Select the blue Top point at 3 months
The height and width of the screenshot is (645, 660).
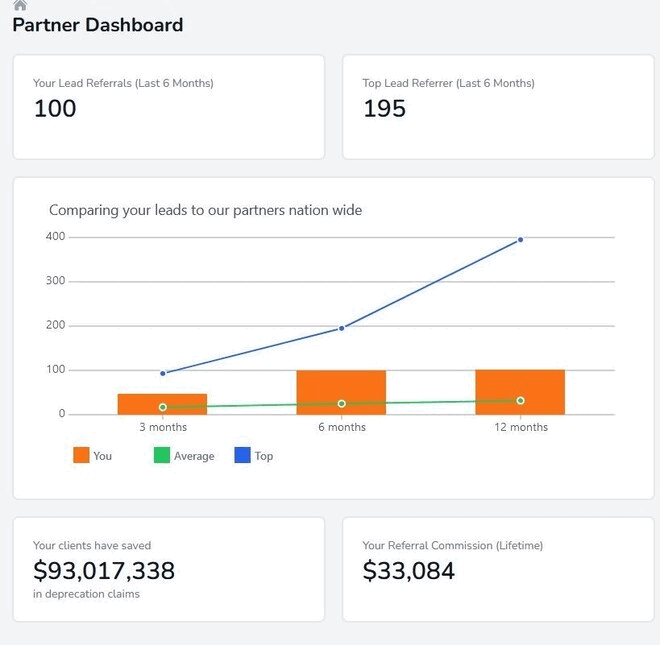[163, 373]
